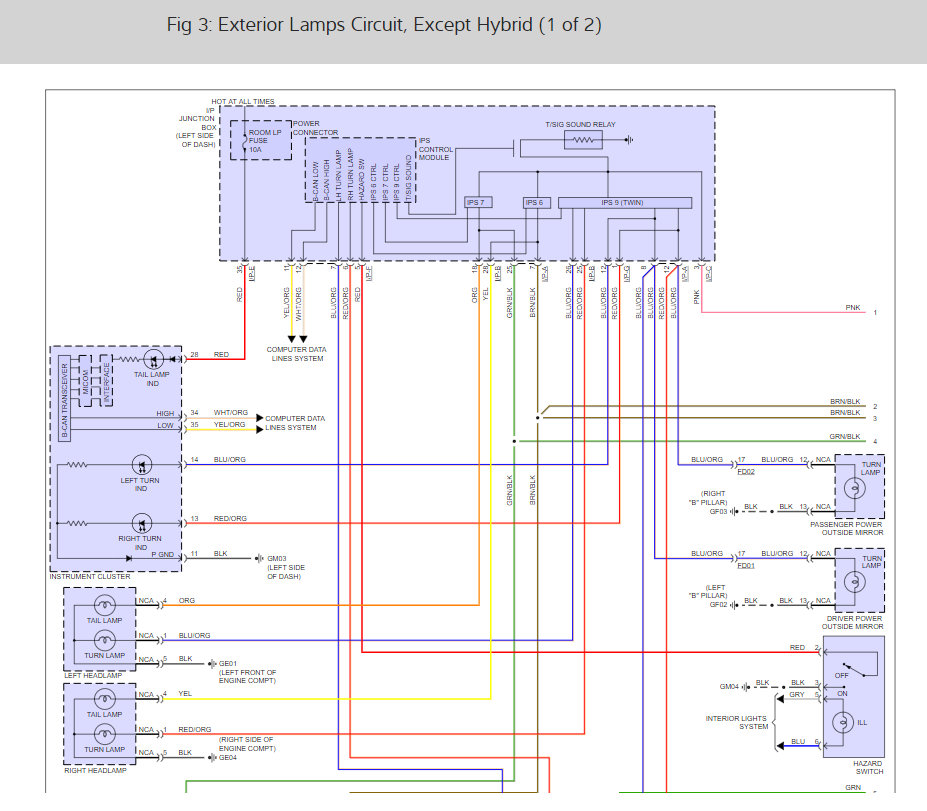Image resolution: width=927 pixels, height=811 pixels.
Task: Select the 'IPS 9 (TWIN)' box
Action: [x=625, y=203]
